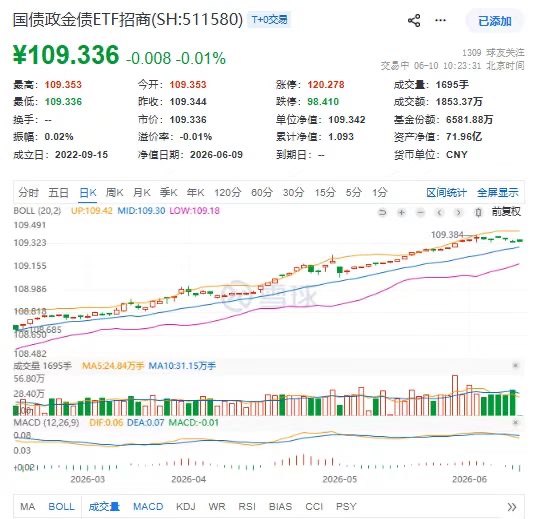Viewport: 537px width, 519px height.
Task: Click the 单位净值 value 109.342
Action: pos(347,120)
